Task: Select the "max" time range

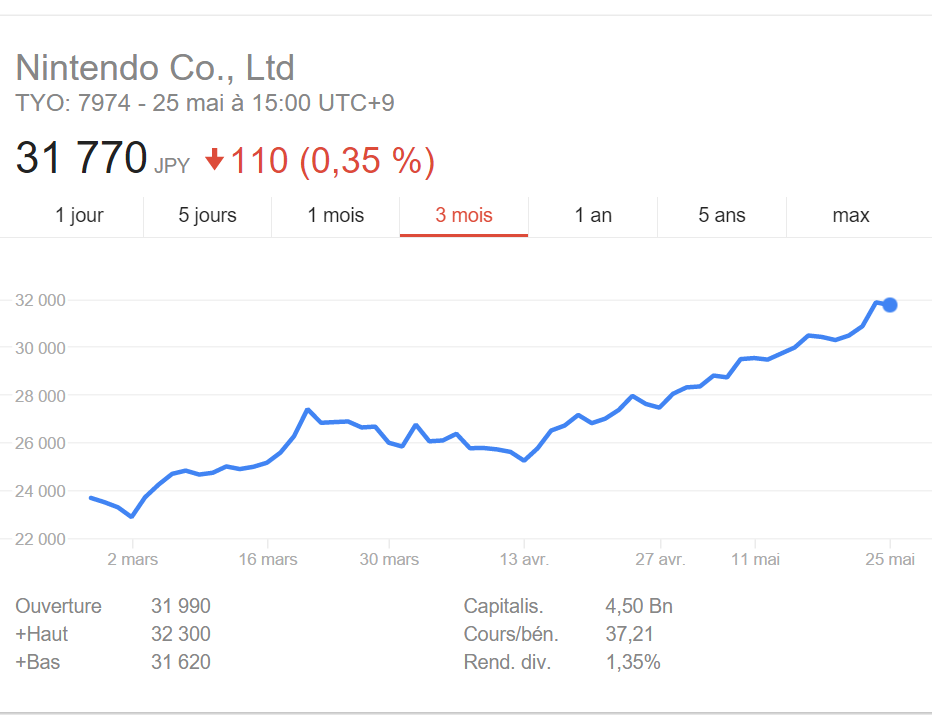Action: (x=851, y=215)
